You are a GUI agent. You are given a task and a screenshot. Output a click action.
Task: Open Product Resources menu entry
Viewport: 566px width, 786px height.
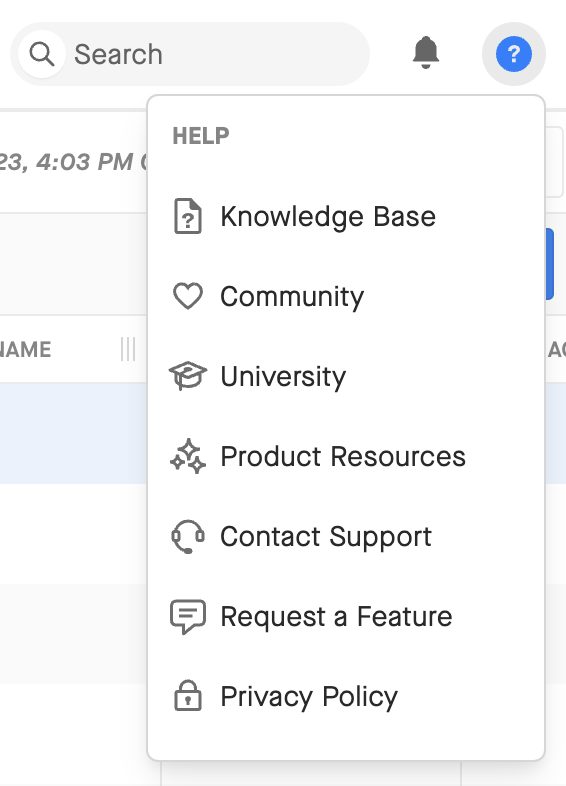346,457
